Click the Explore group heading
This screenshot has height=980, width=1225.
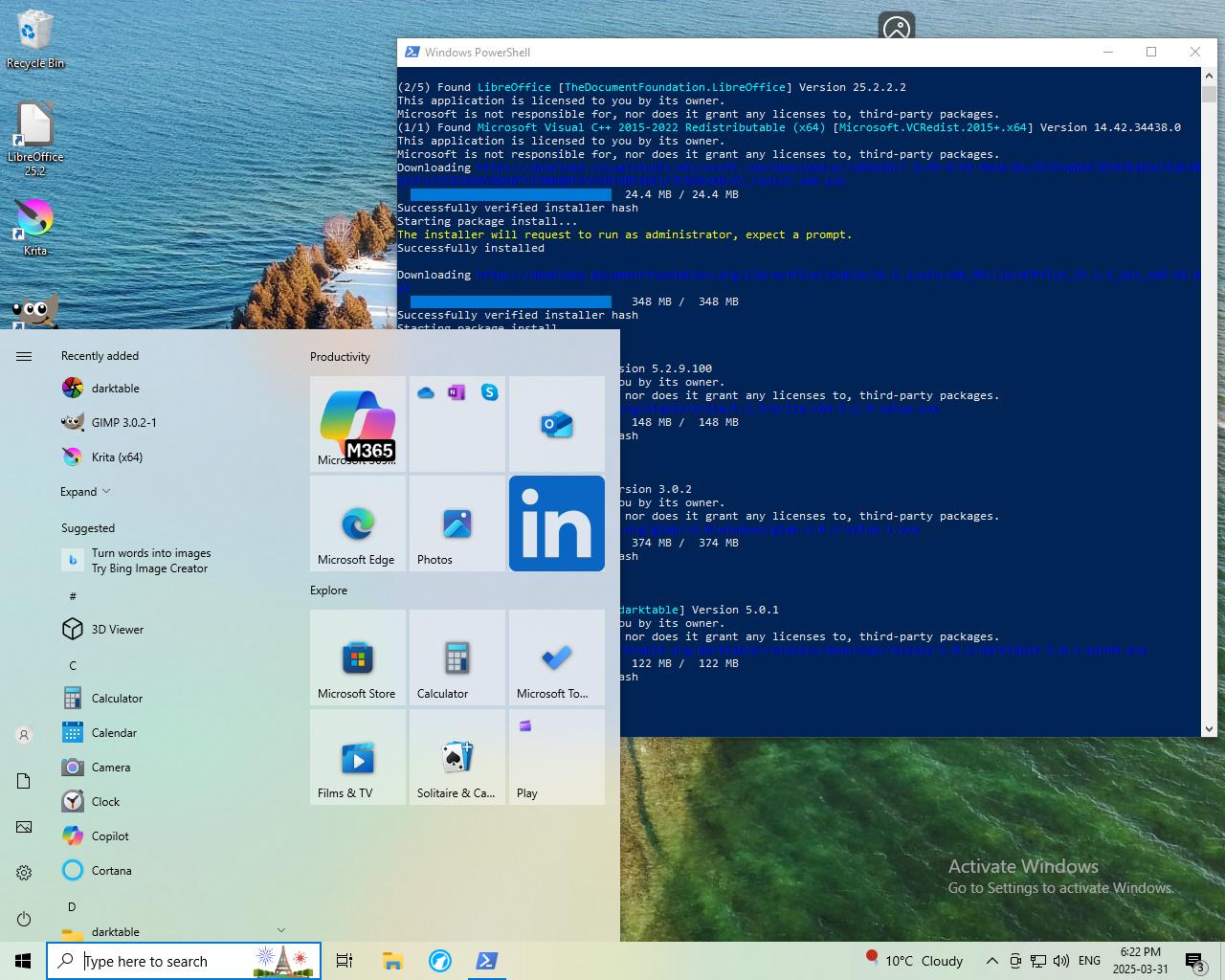tap(328, 590)
